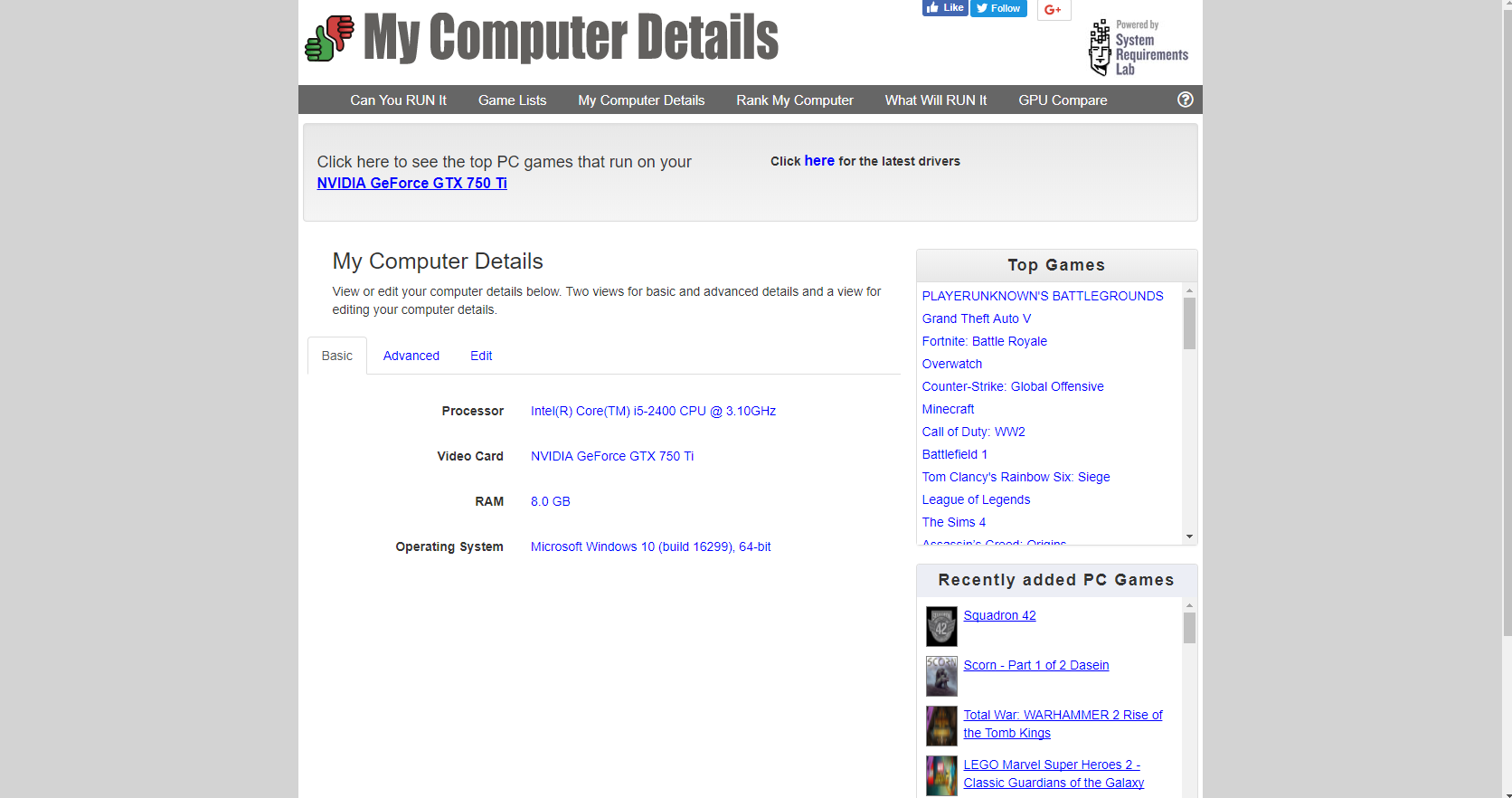Click the Recently added games scroll-up arrow
The height and width of the screenshot is (798, 1512).
point(1189,604)
